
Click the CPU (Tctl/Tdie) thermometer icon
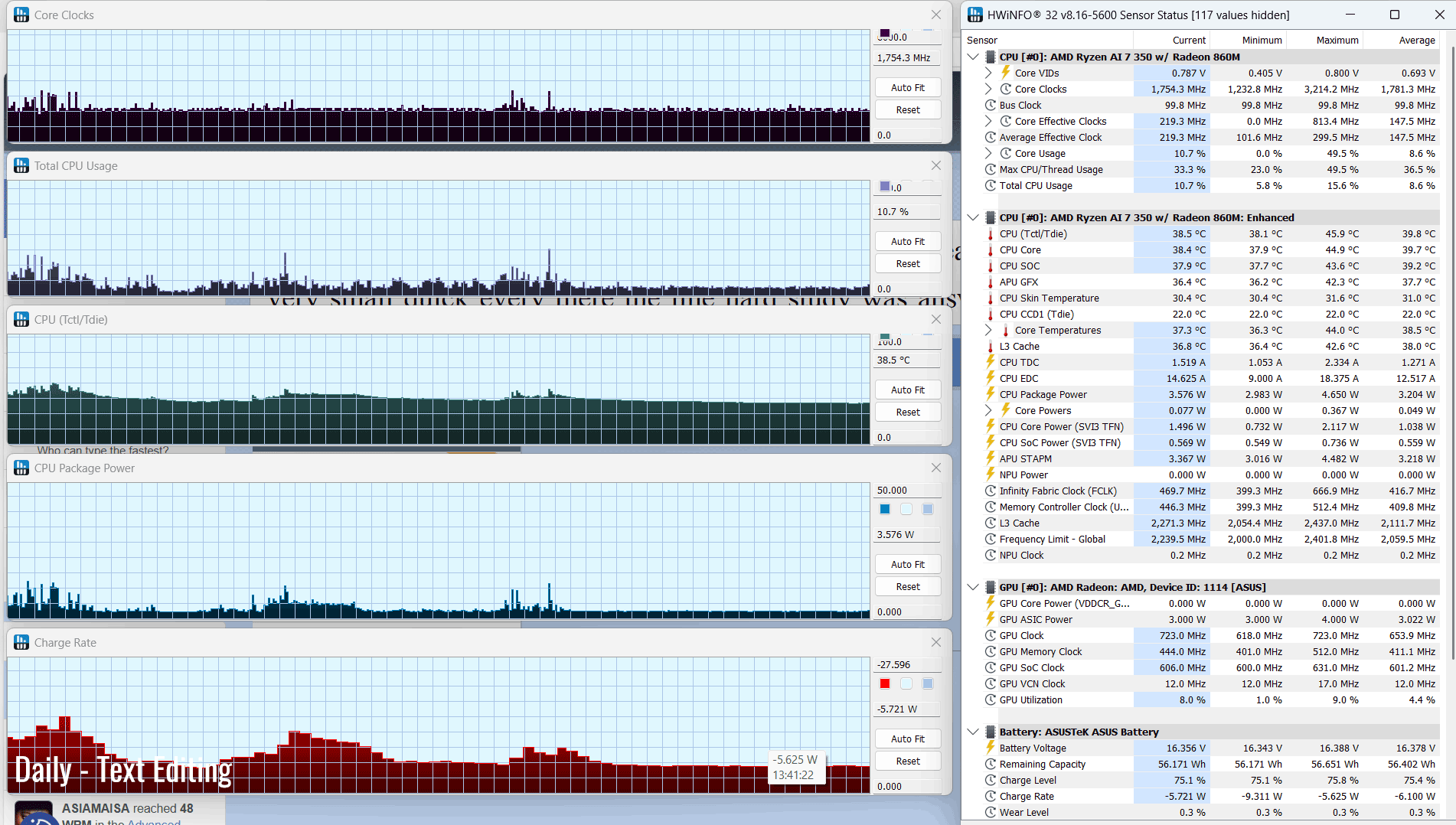(x=991, y=234)
